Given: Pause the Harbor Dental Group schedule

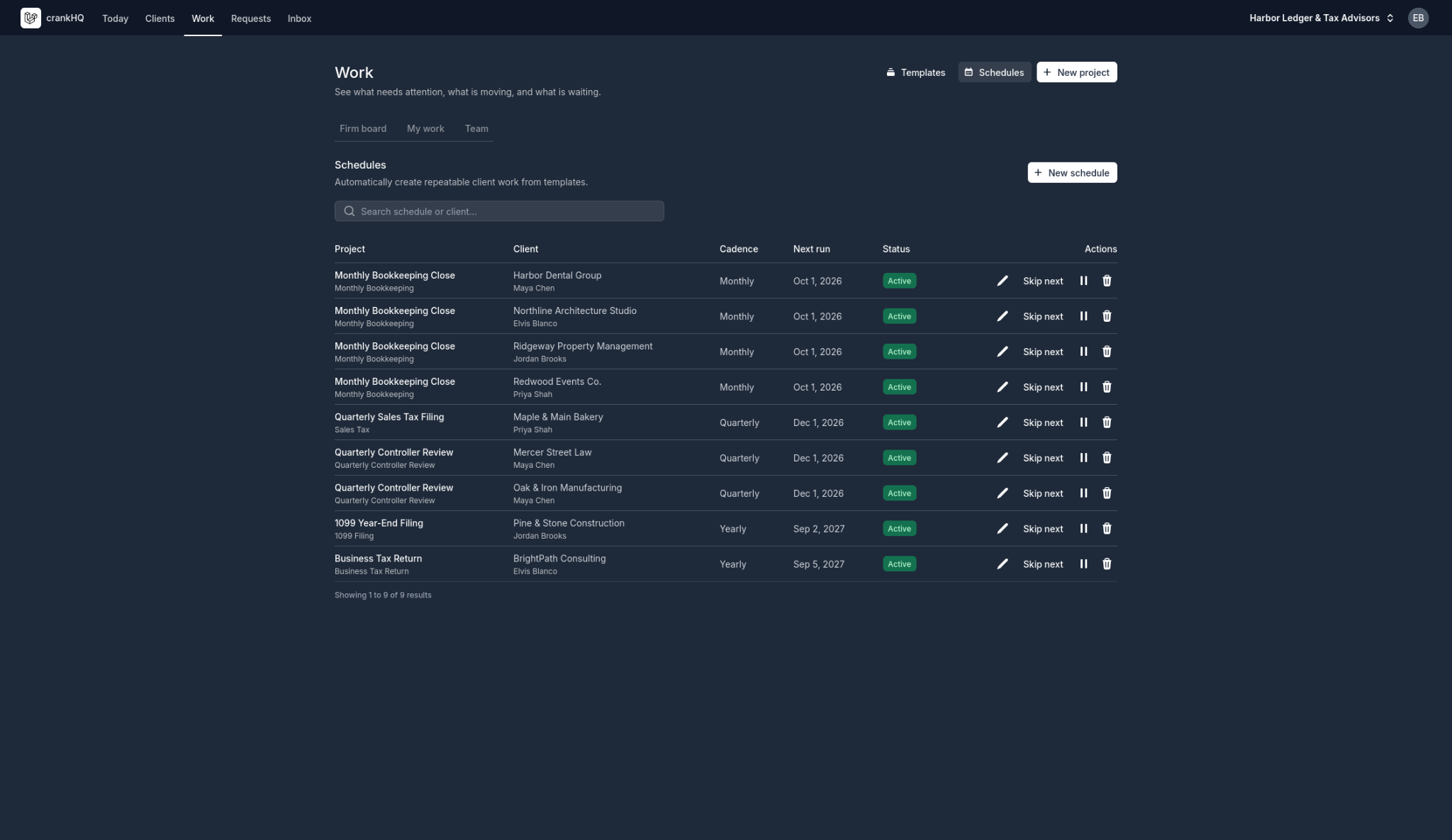Looking at the screenshot, I should 1083,281.
